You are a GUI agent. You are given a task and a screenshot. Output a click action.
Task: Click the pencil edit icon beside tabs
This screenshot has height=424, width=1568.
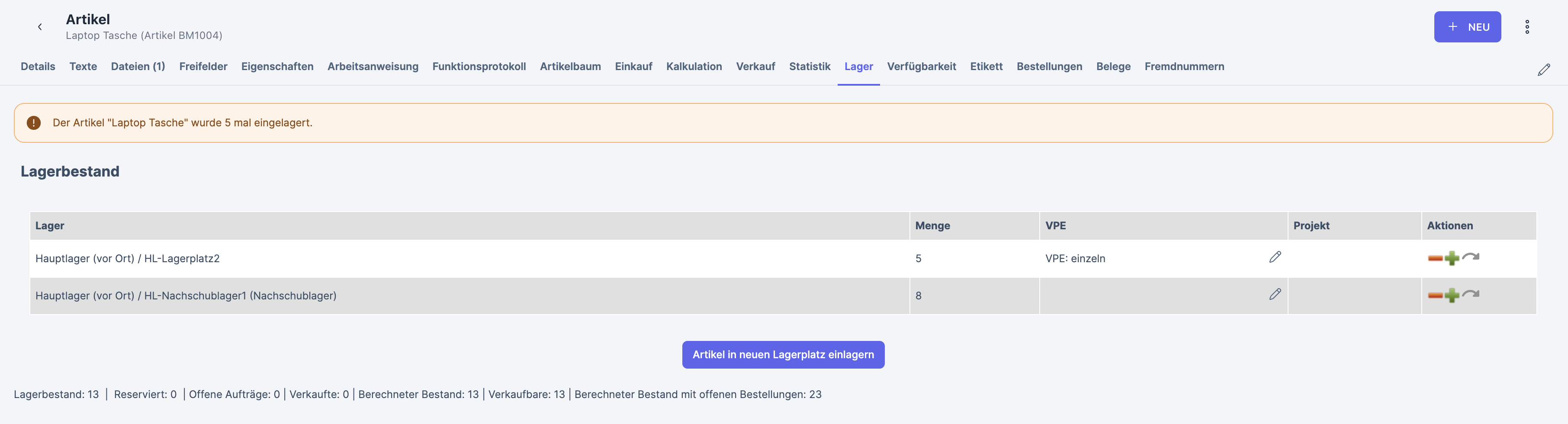point(1543,70)
